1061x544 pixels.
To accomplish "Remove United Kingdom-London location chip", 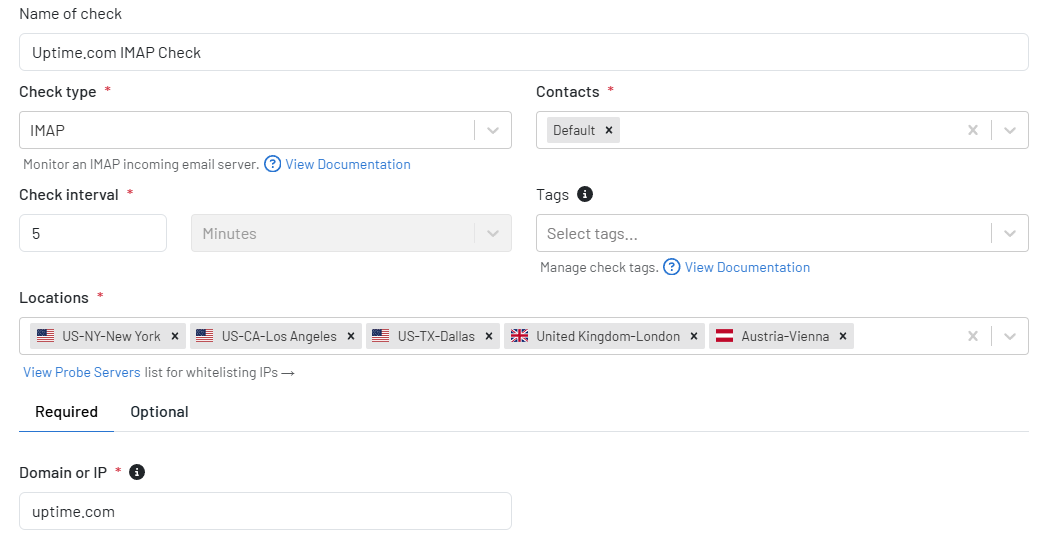I will [694, 336].
